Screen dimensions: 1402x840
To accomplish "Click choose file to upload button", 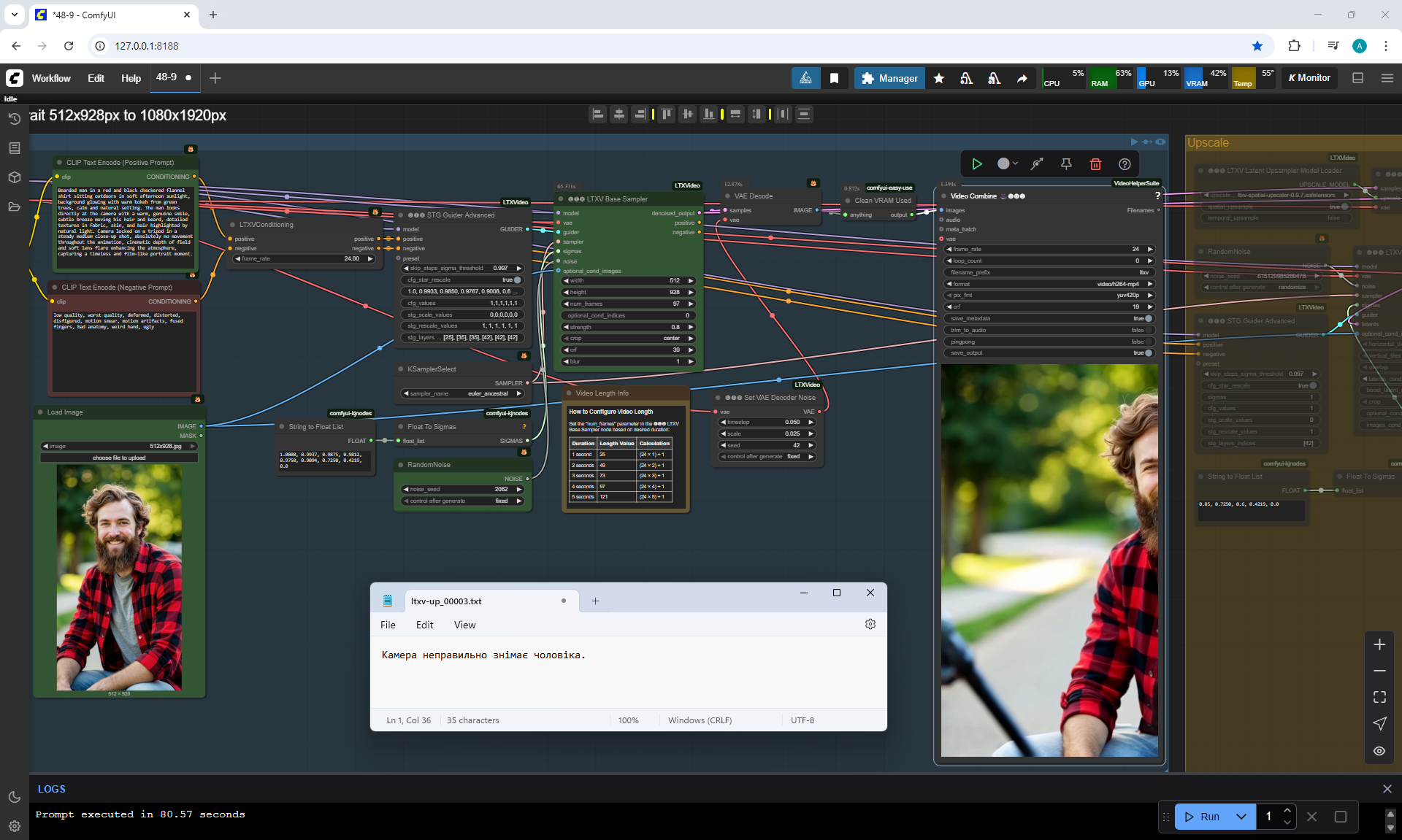I will click(x=119, y=458).
